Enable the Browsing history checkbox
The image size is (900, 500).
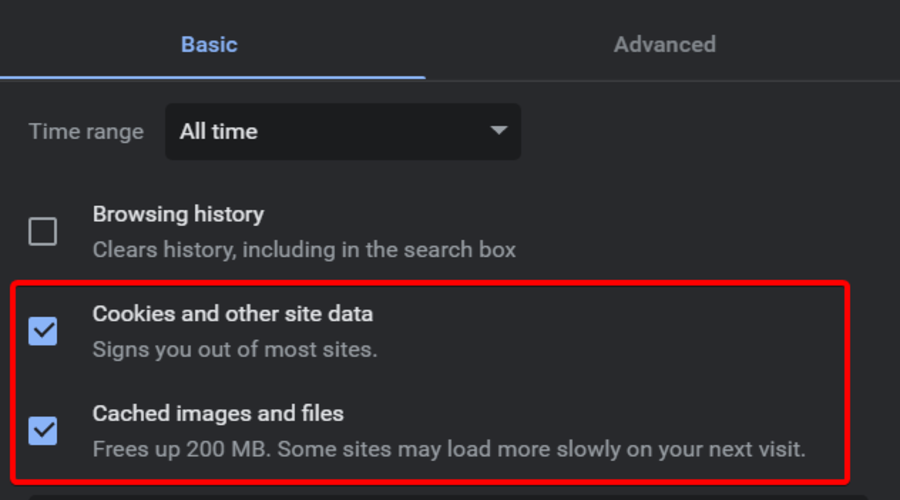pos(43,232)
